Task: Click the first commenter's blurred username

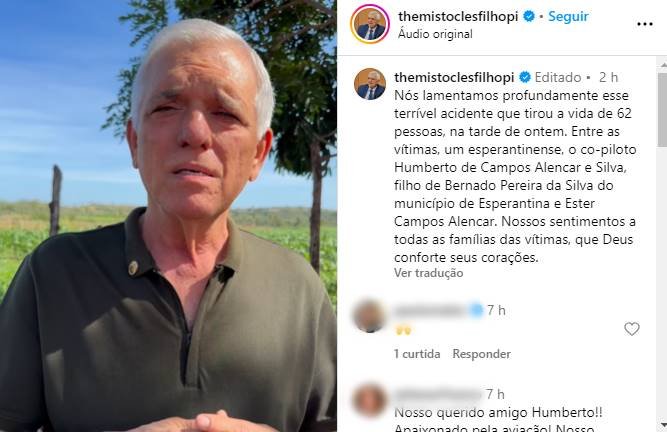Action: [x=430, y=311]
